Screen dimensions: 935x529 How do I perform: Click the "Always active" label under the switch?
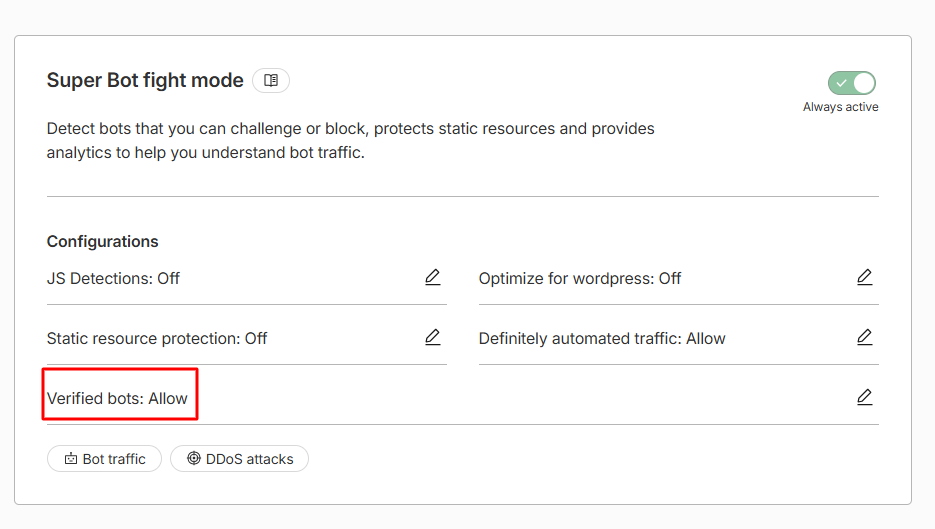840,107
